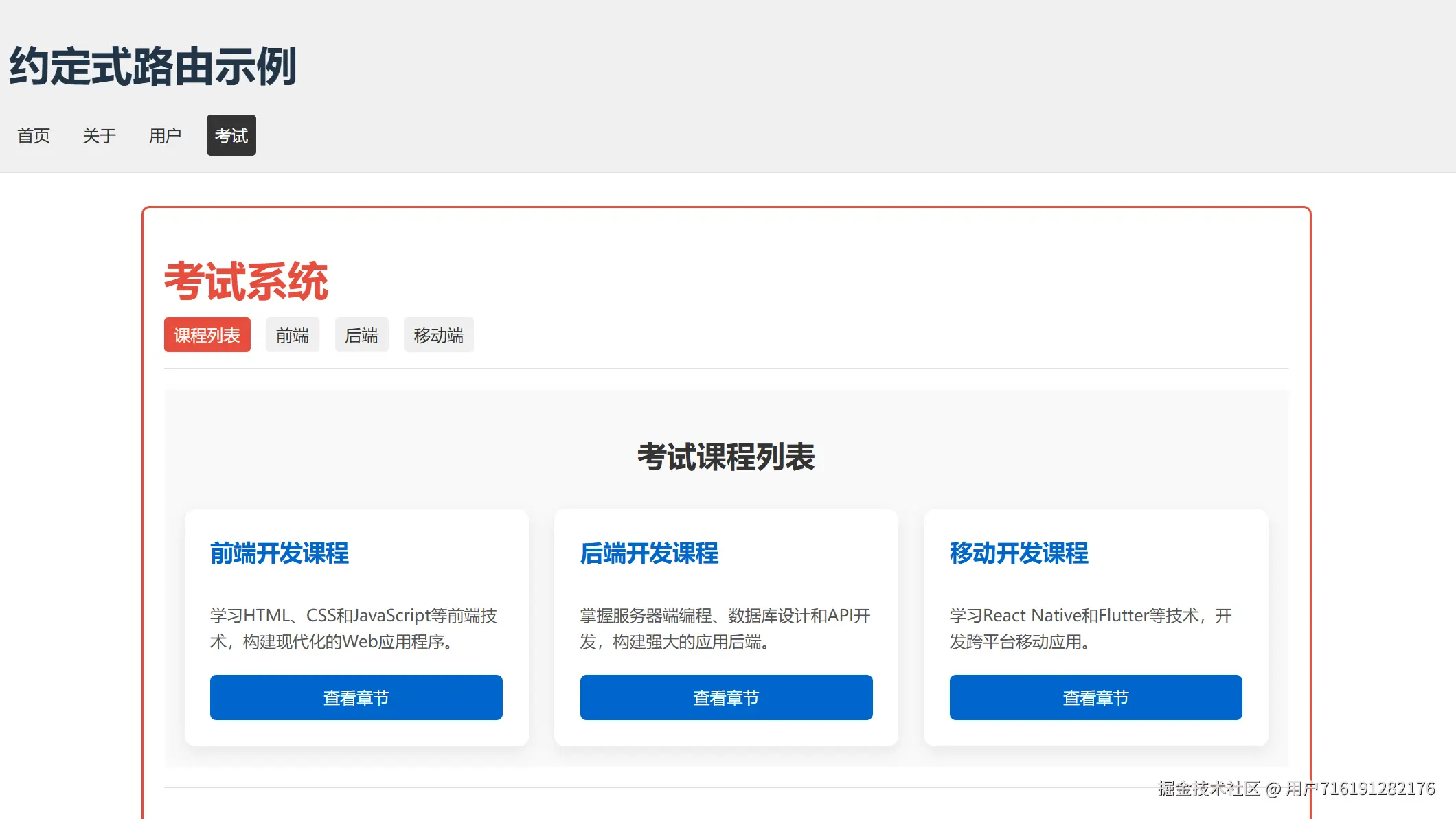Select the 移动端 tab
The height and width of the screenshot is (819, 1456).
tap(438, 335)
